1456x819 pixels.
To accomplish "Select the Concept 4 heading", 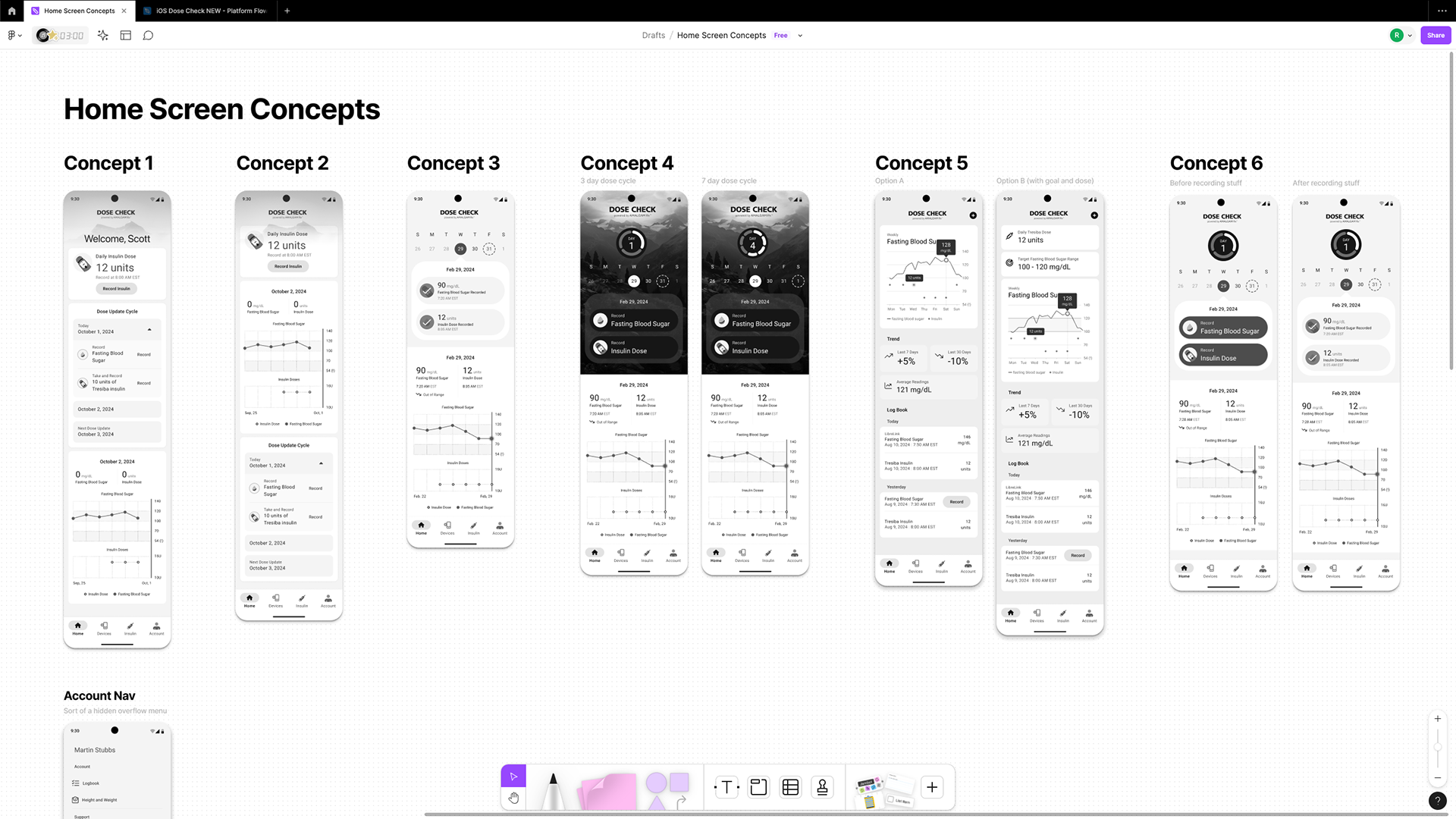I will [627, 163].
